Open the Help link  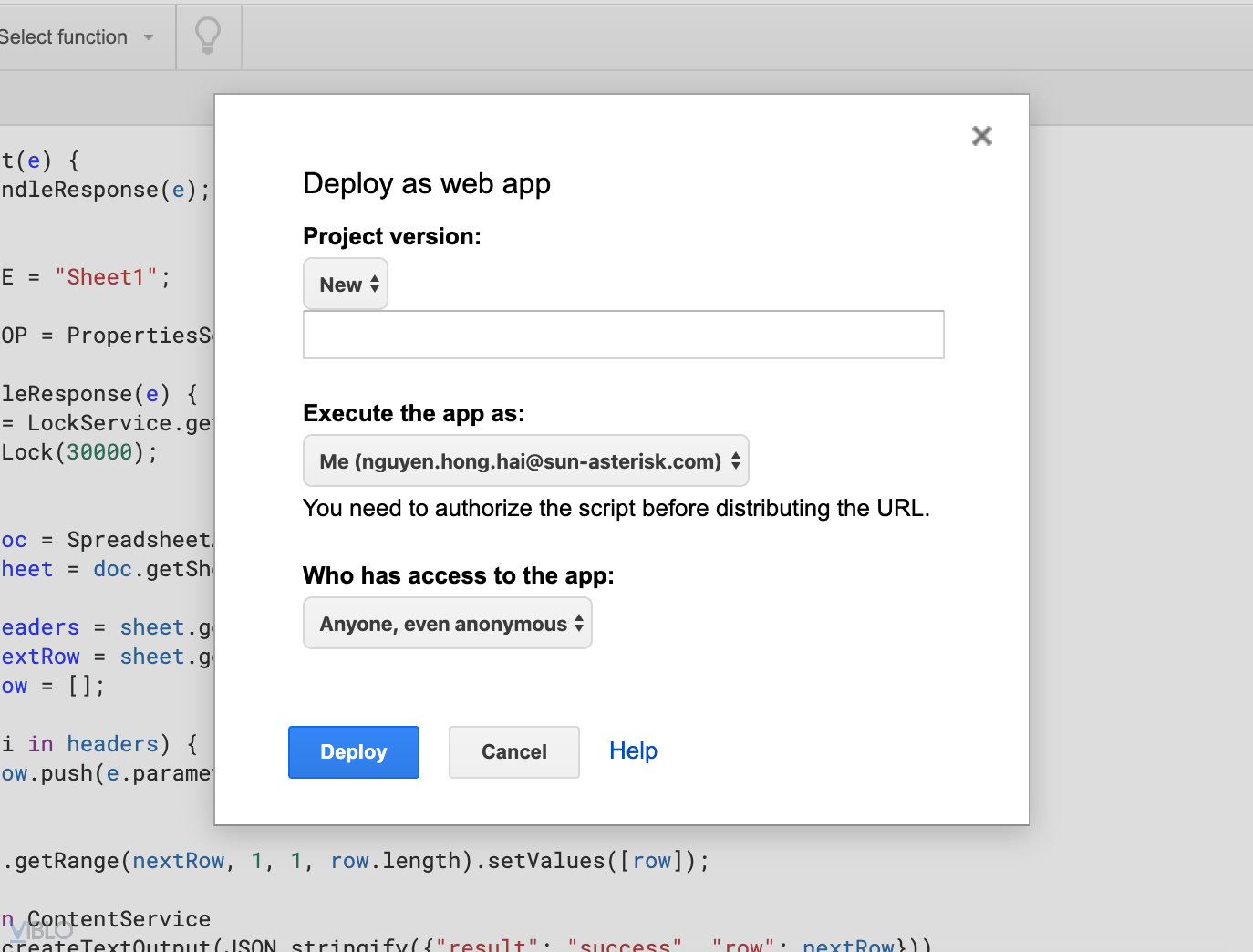633,751
